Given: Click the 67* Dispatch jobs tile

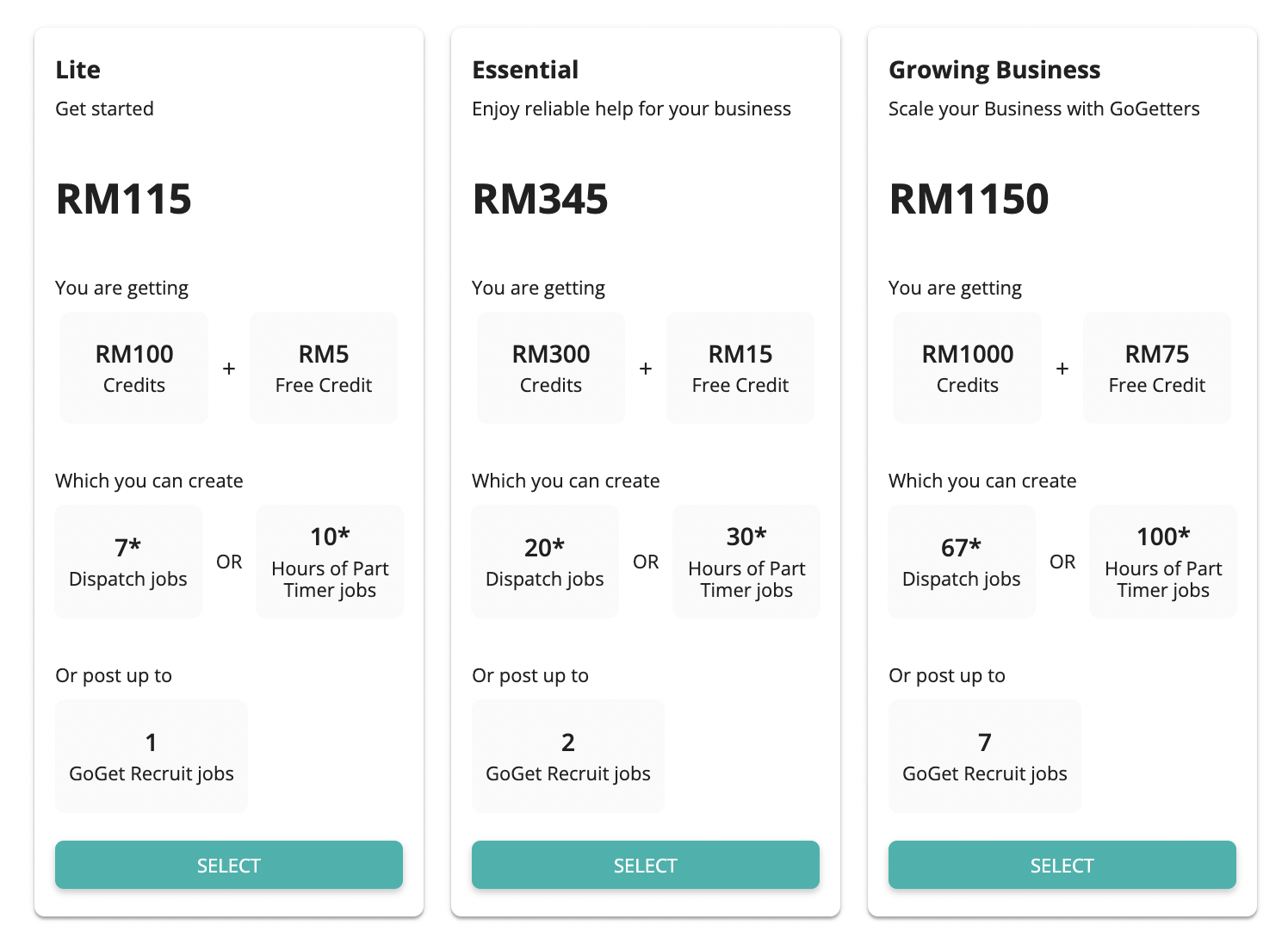Looking at the screenshot, I should 962,562.
